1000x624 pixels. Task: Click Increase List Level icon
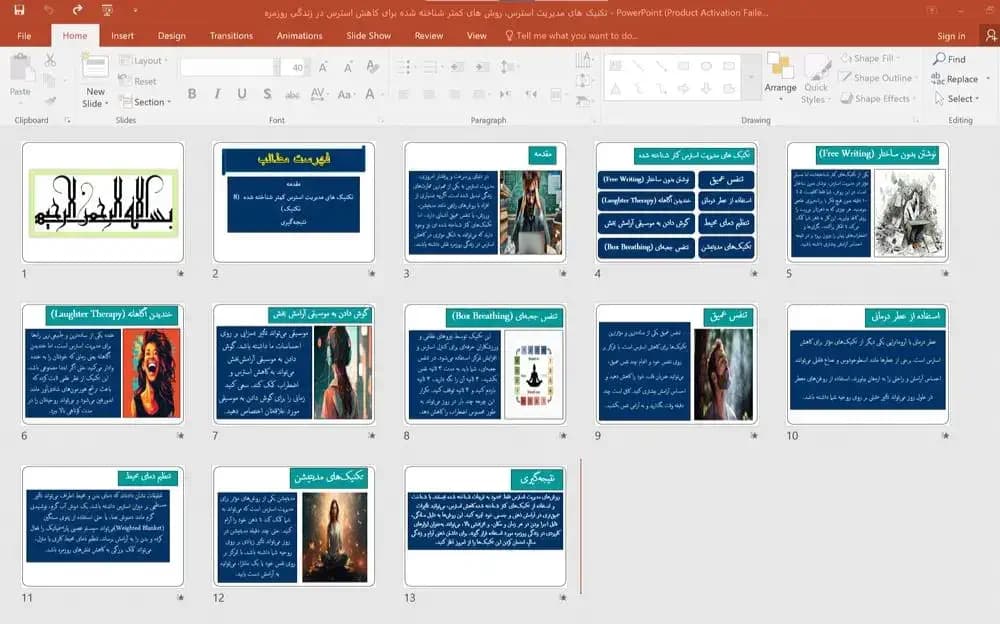tap(482, 66)
